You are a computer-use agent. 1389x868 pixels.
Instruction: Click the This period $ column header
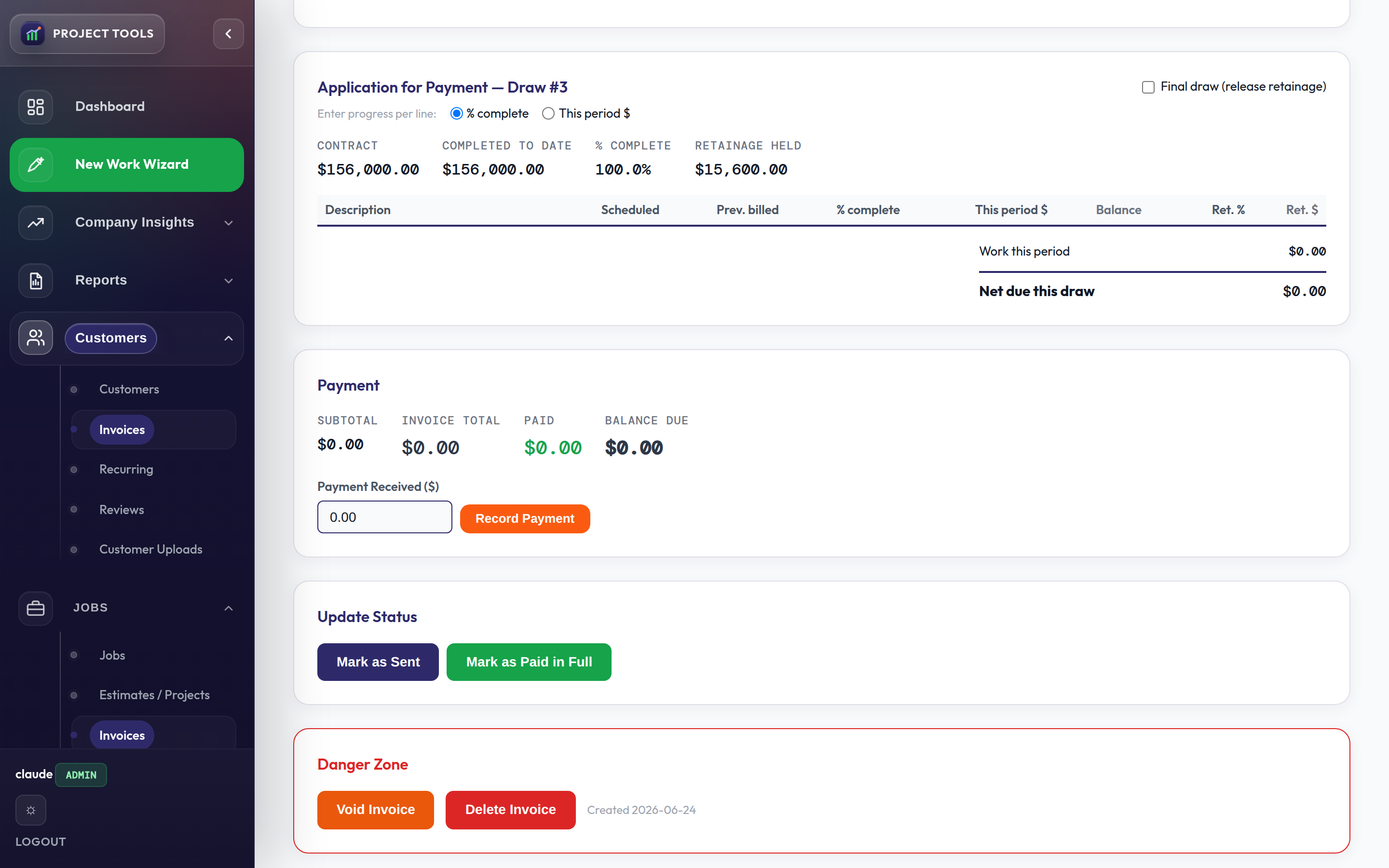tap(1011, 210)
